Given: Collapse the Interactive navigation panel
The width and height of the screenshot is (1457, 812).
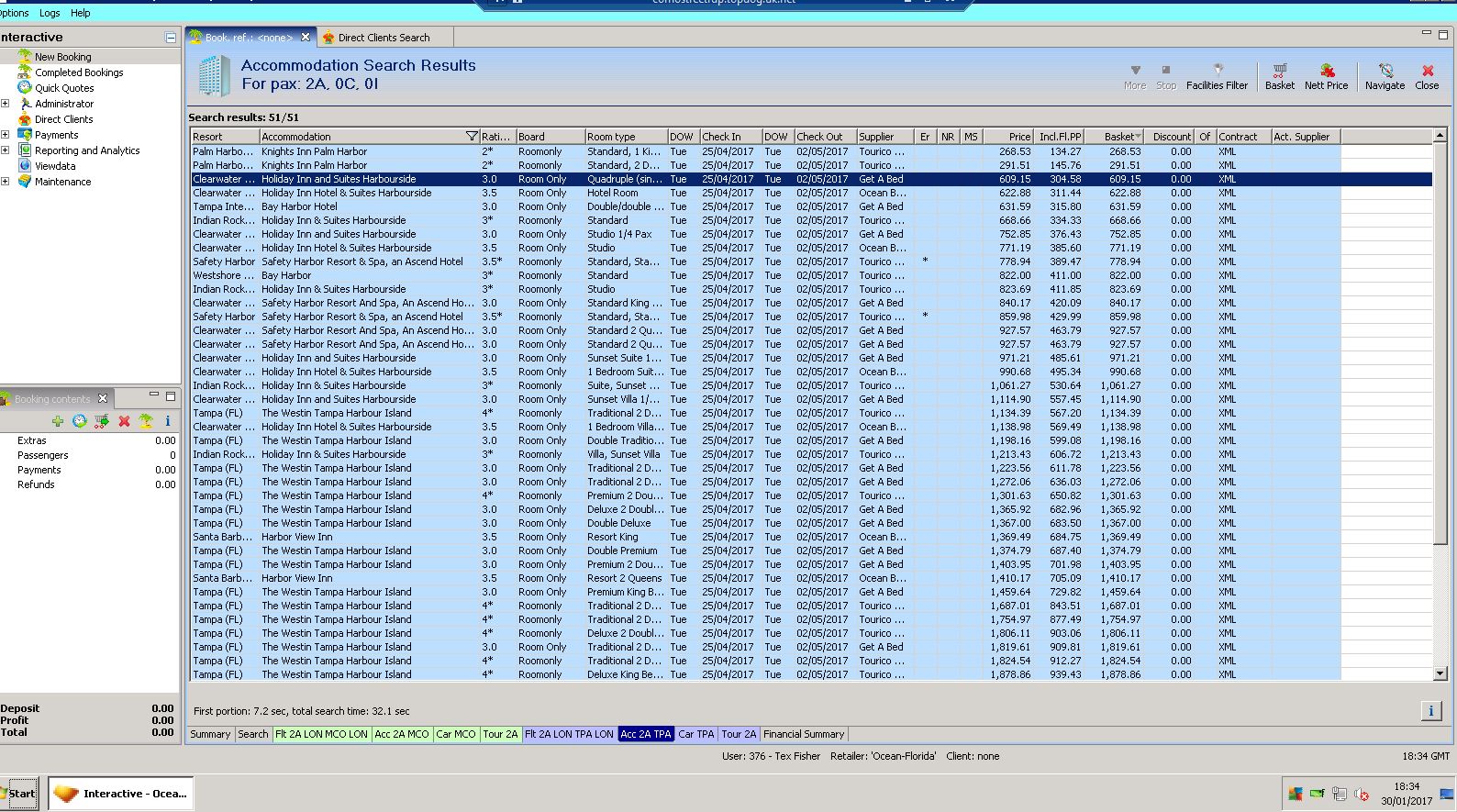Looking at the screenshot, I should click(x=170, y=38).
